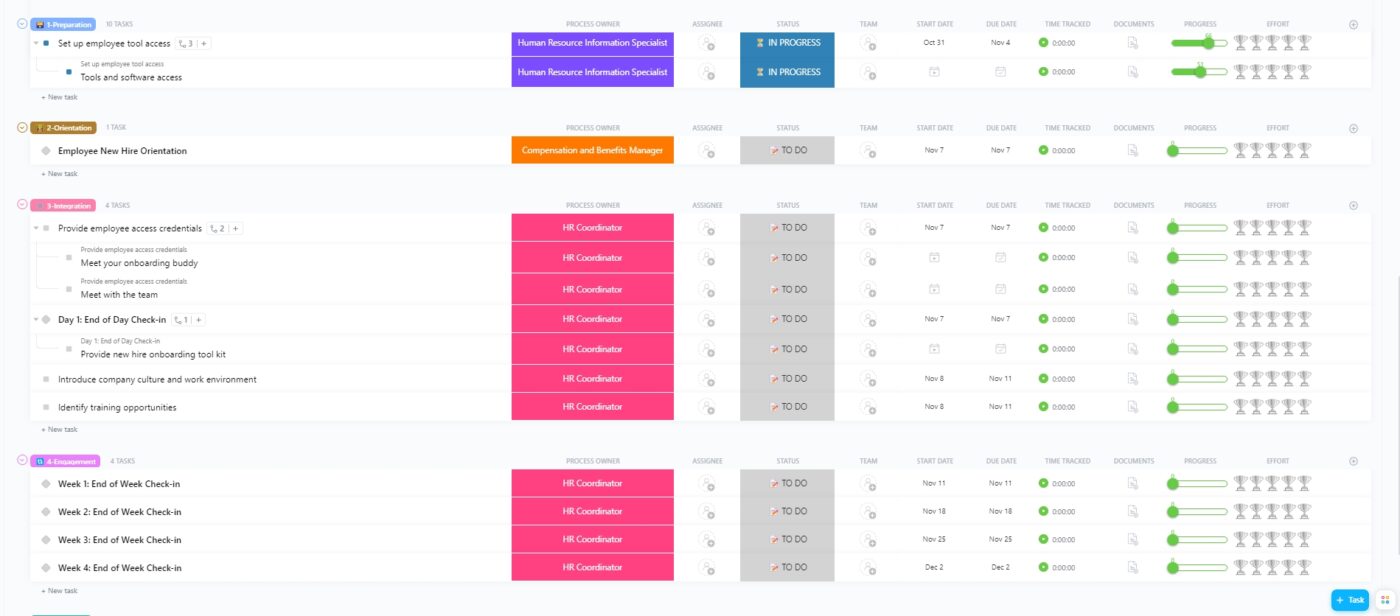Open the start date calendar icon for Meet with the team
This screenshot has width=1400, height=616.
click(x=935, y=289)
